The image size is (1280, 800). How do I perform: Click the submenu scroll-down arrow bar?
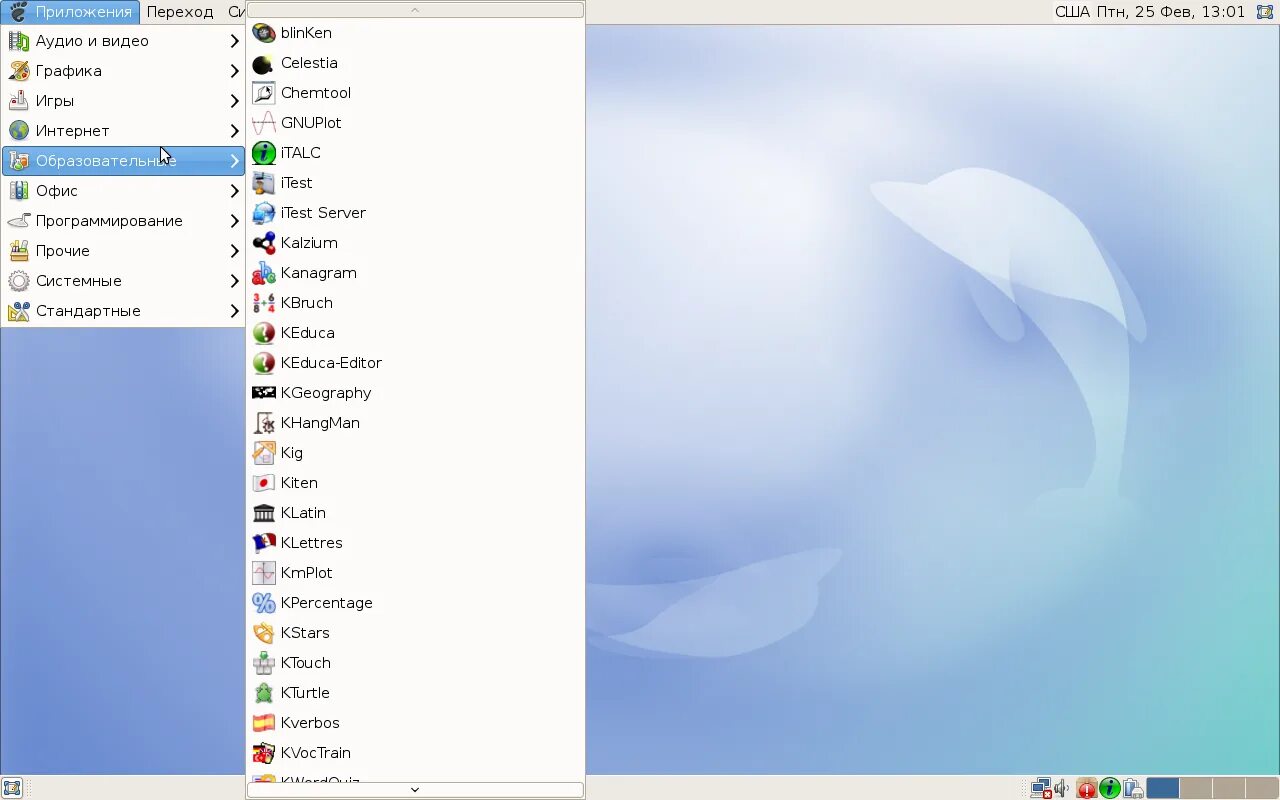[x=415, y=789]
